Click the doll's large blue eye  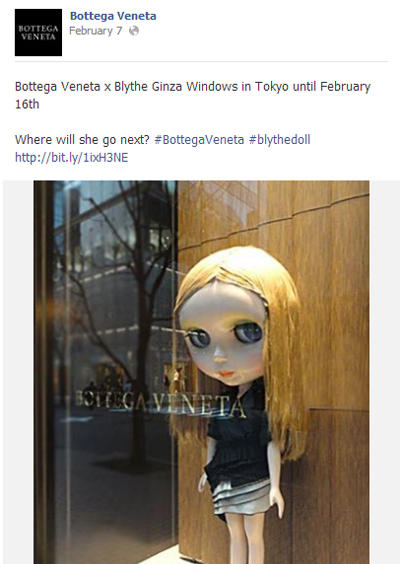coord(248,332)
